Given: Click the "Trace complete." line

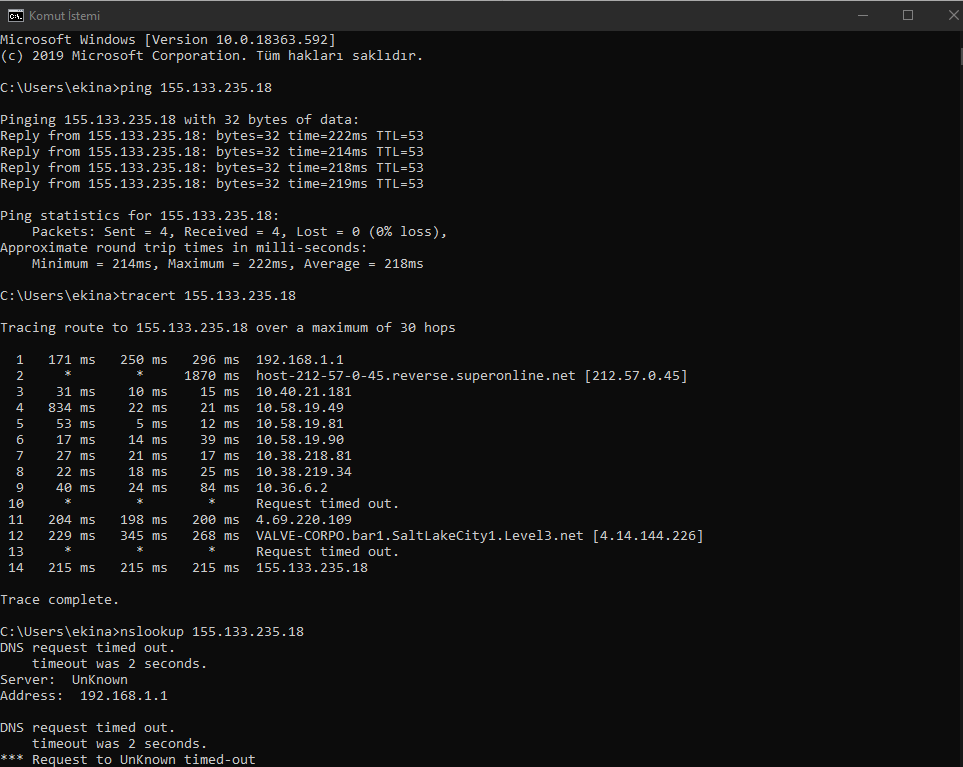Looking at the screenshot, I should pos(59,600).
